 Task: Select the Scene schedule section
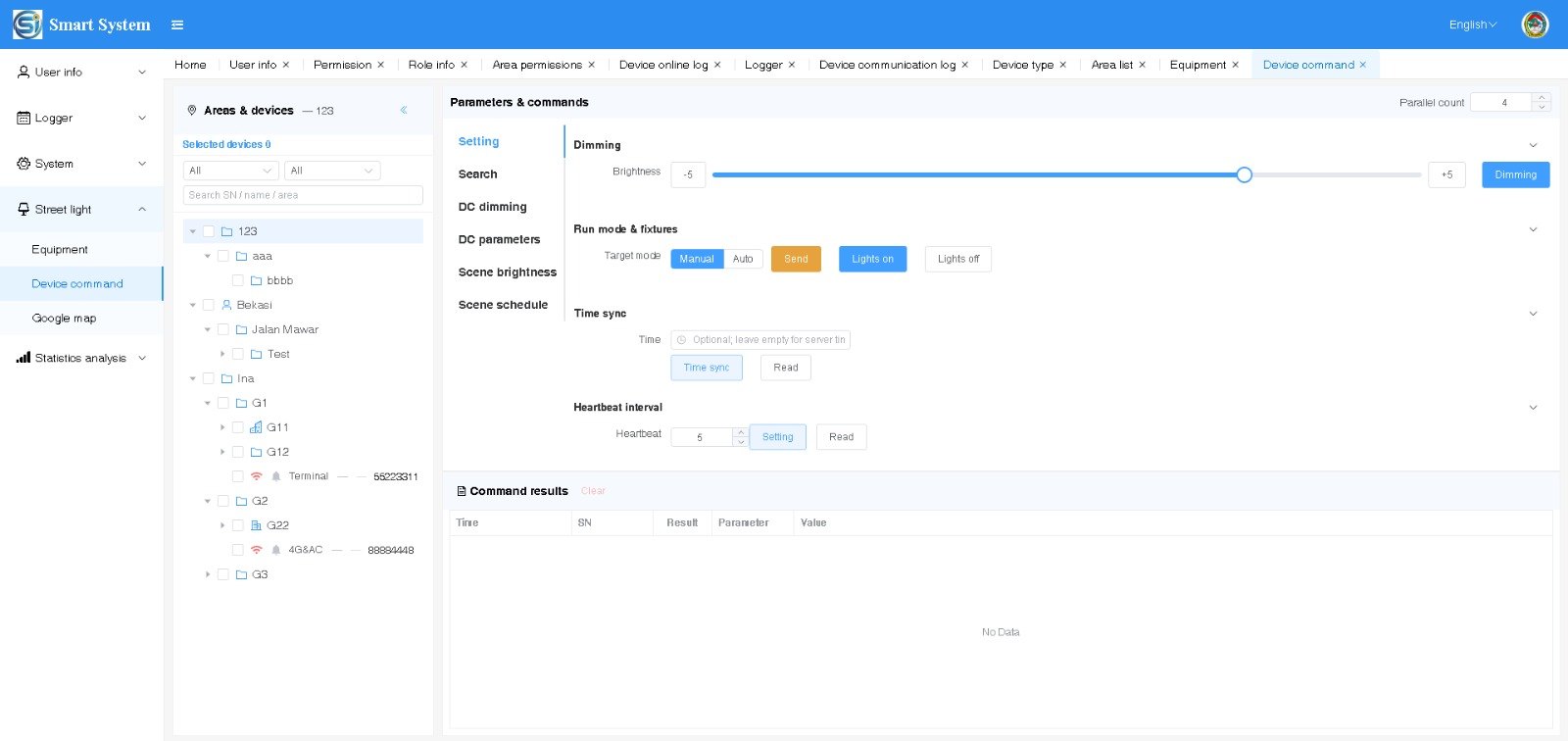[x=503, y=305]
